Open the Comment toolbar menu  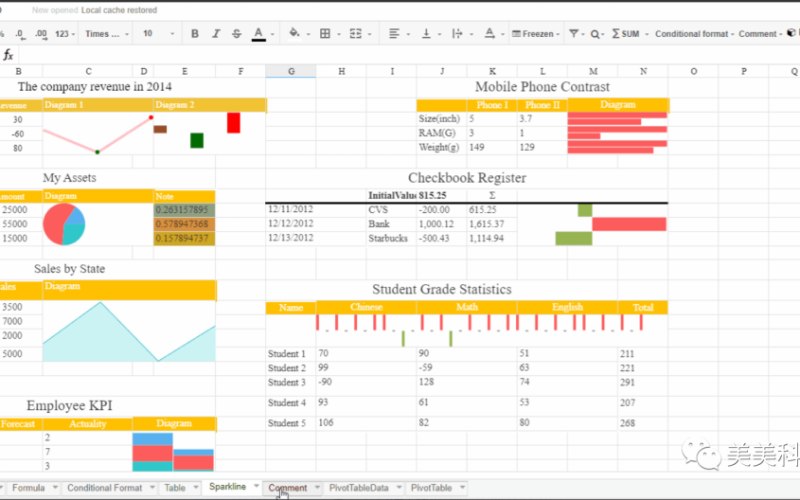[x=760, y=34]
